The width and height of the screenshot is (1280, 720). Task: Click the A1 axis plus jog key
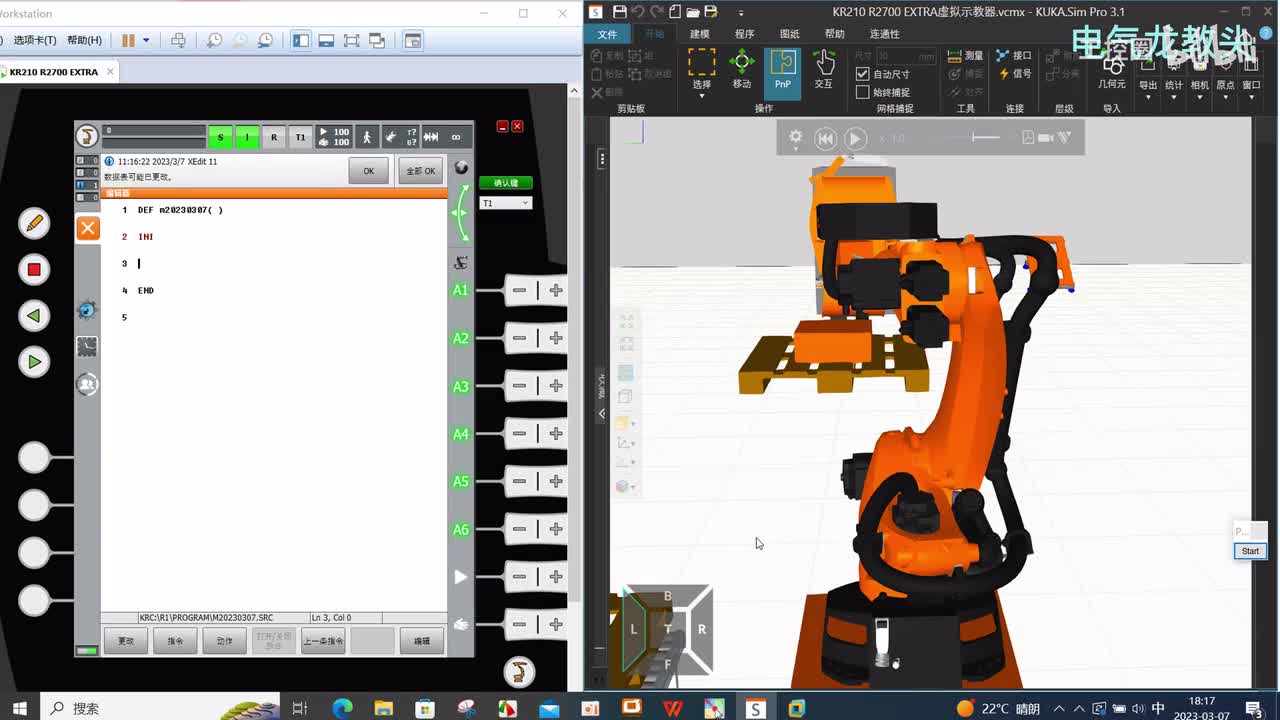(556, 290)
